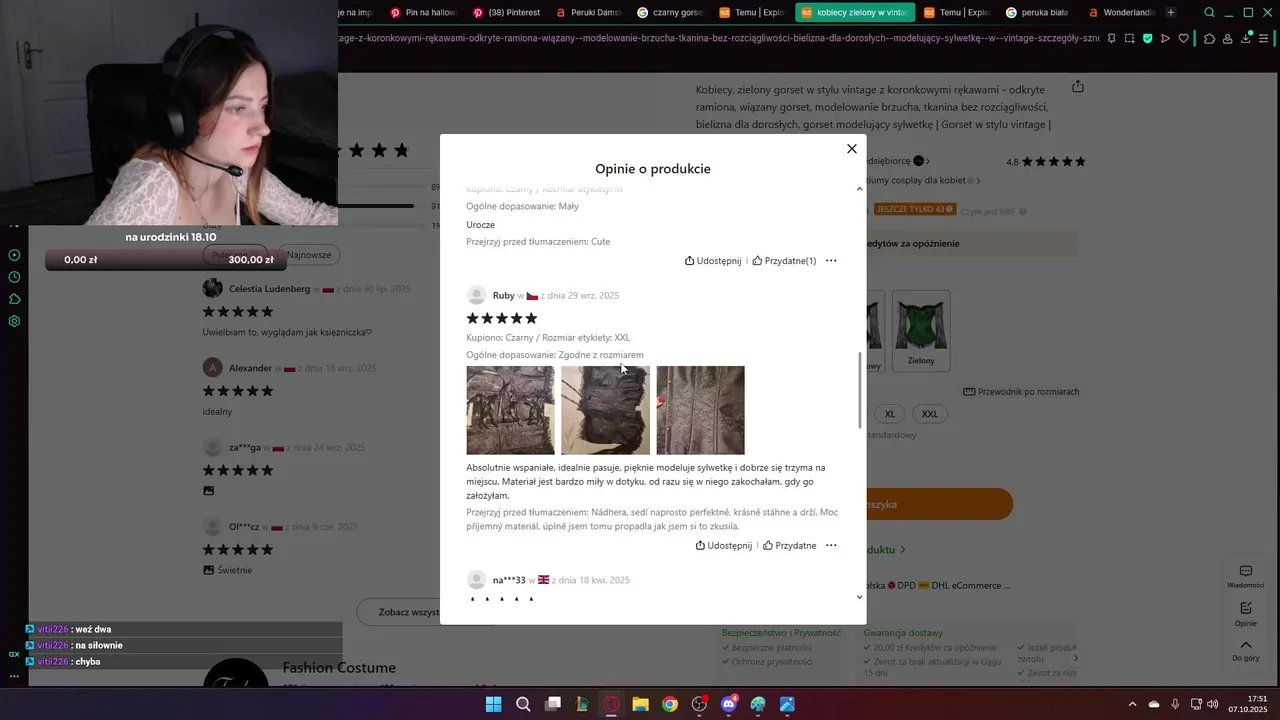Close the Opinie o produkcie dialog
This screenshot has height=720, width=1280.
[x=852, y=149]
